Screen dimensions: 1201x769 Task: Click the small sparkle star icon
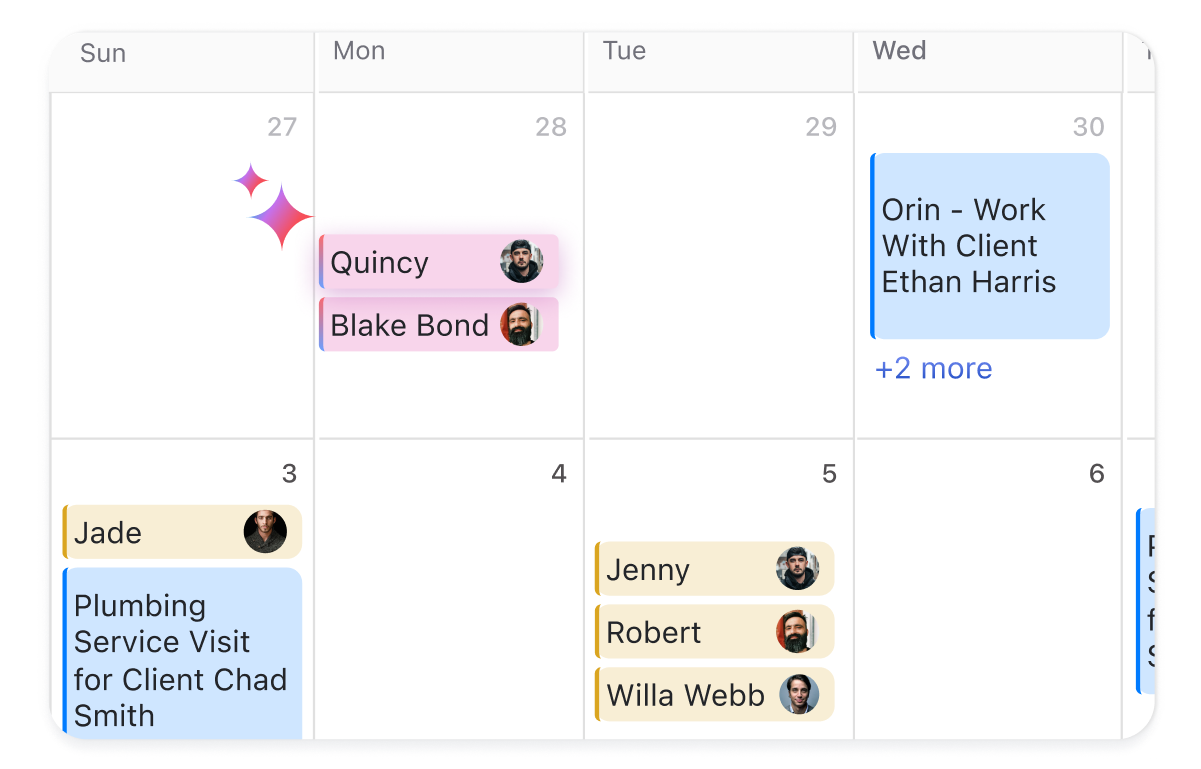[x=251, y=181]
